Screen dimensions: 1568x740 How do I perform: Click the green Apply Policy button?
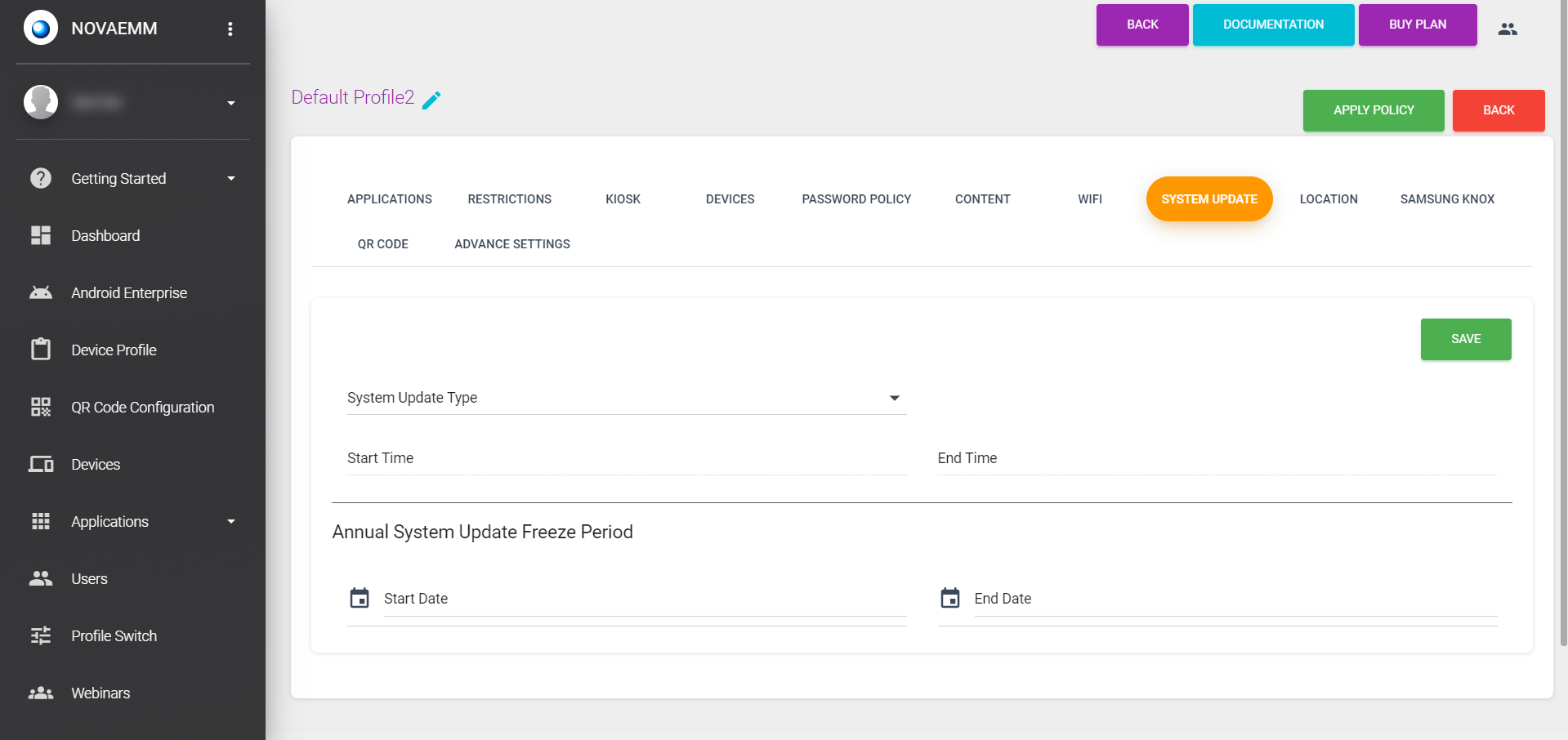click(1374, 110)
